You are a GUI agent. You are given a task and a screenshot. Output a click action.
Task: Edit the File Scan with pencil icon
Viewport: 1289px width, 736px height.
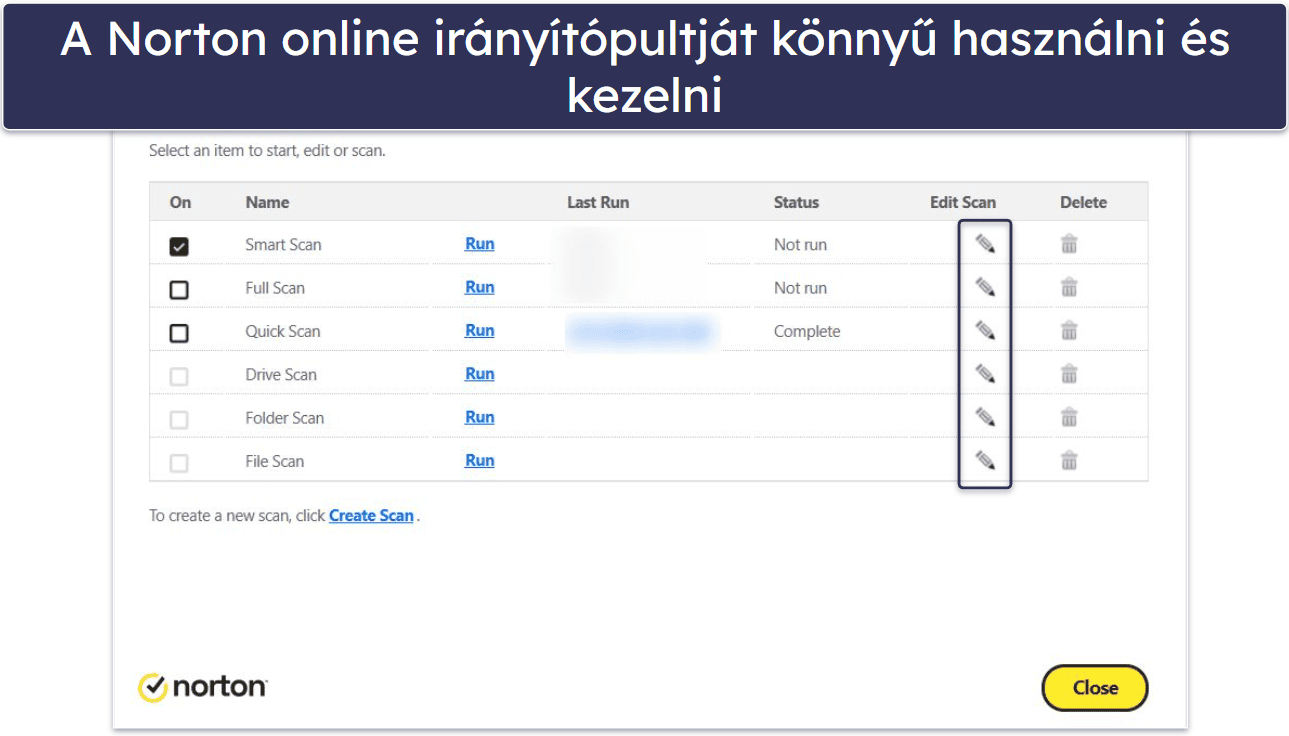pos(985,461)
